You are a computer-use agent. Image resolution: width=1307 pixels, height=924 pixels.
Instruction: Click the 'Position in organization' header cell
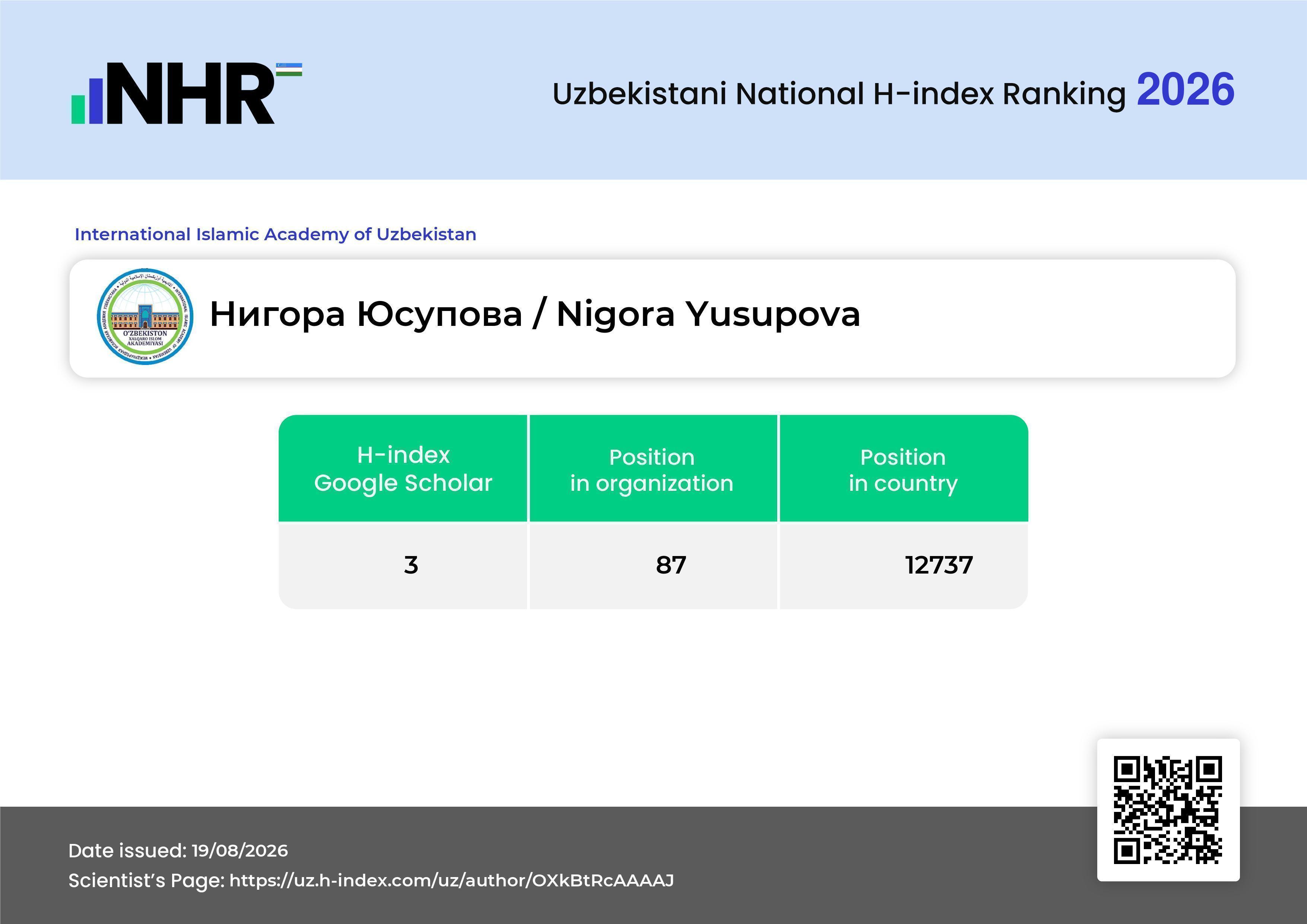pos(653,468)
